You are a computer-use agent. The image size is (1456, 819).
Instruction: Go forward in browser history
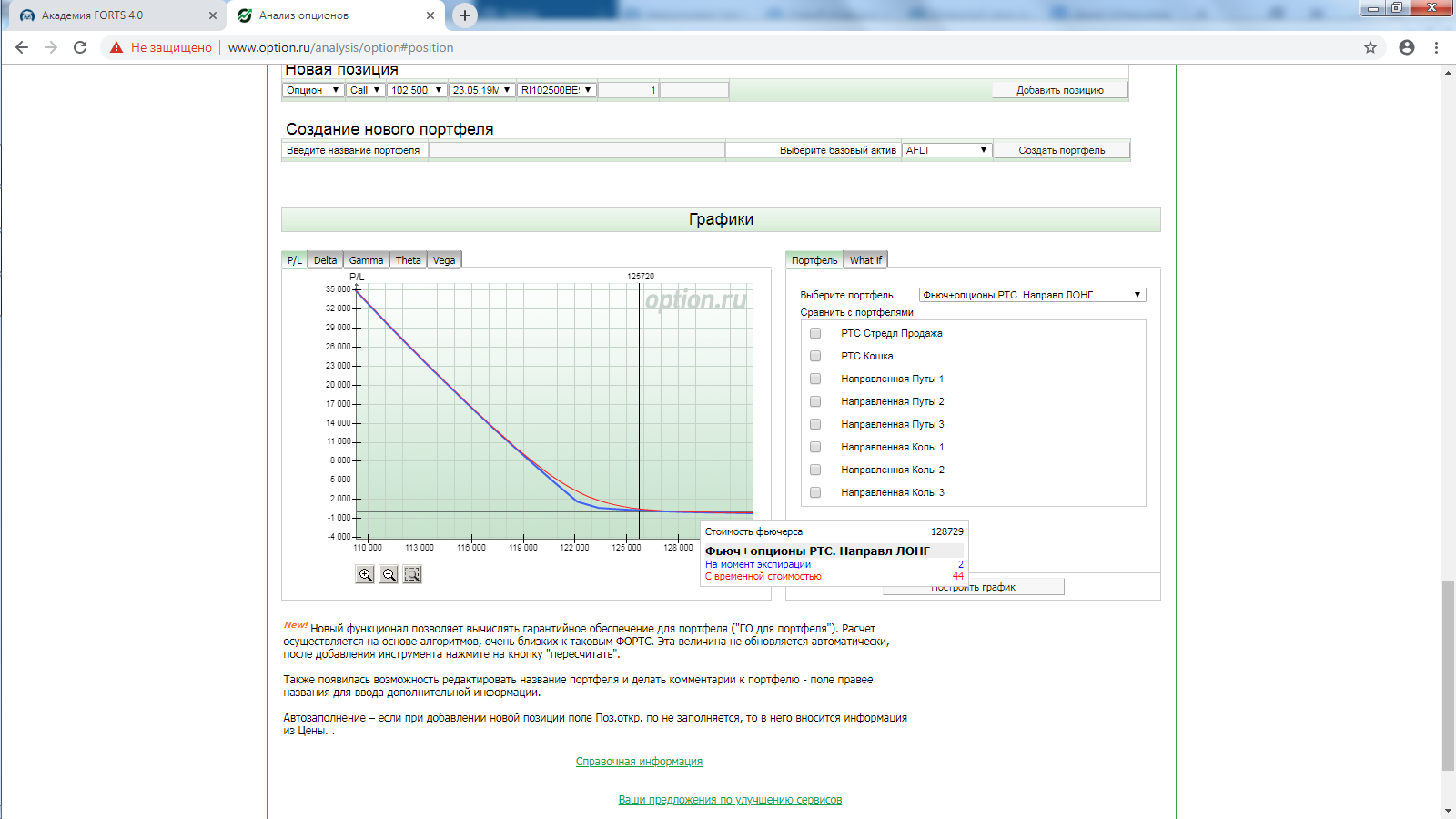51,47
